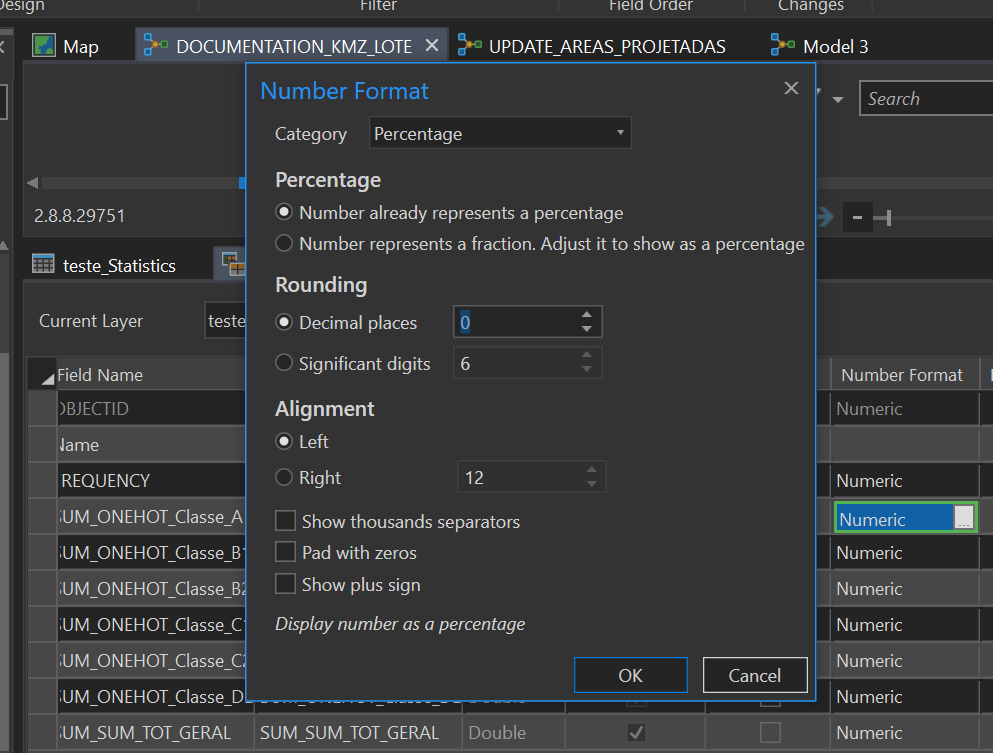
Task: Open the Category dropdown
Action: coord(500,133)
